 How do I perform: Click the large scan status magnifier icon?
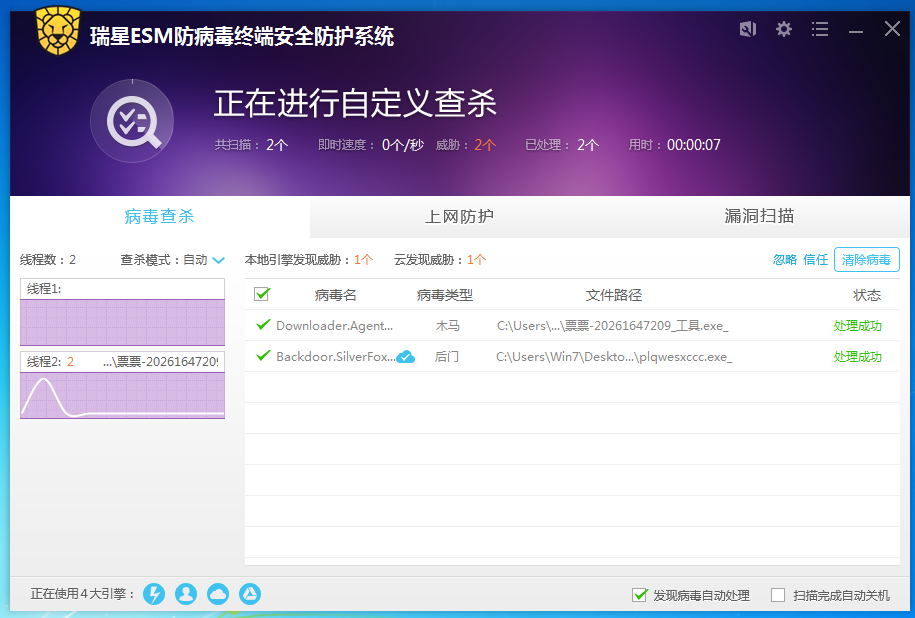pos(132,121)
